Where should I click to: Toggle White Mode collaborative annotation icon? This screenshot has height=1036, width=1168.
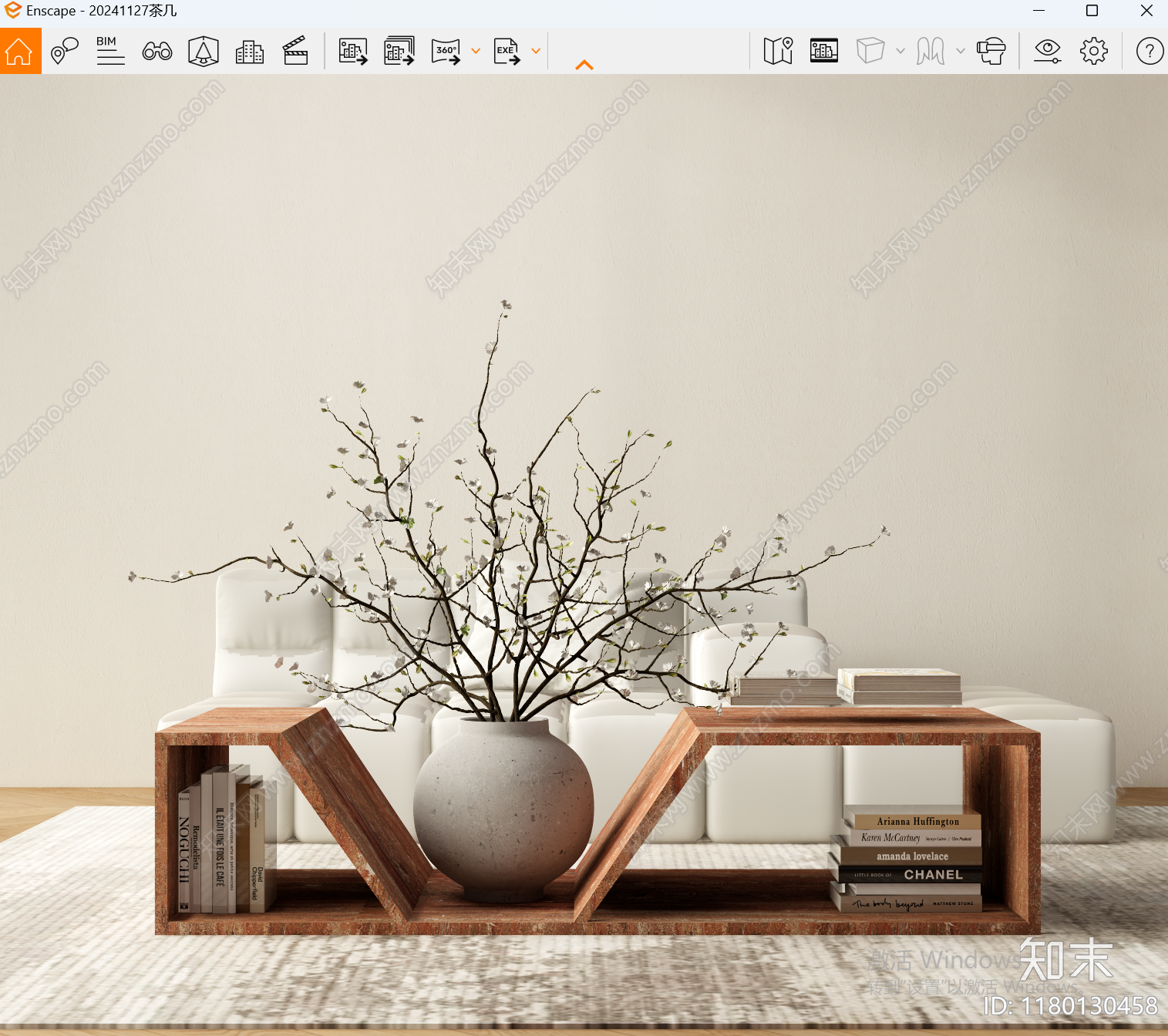coord(204,51)
